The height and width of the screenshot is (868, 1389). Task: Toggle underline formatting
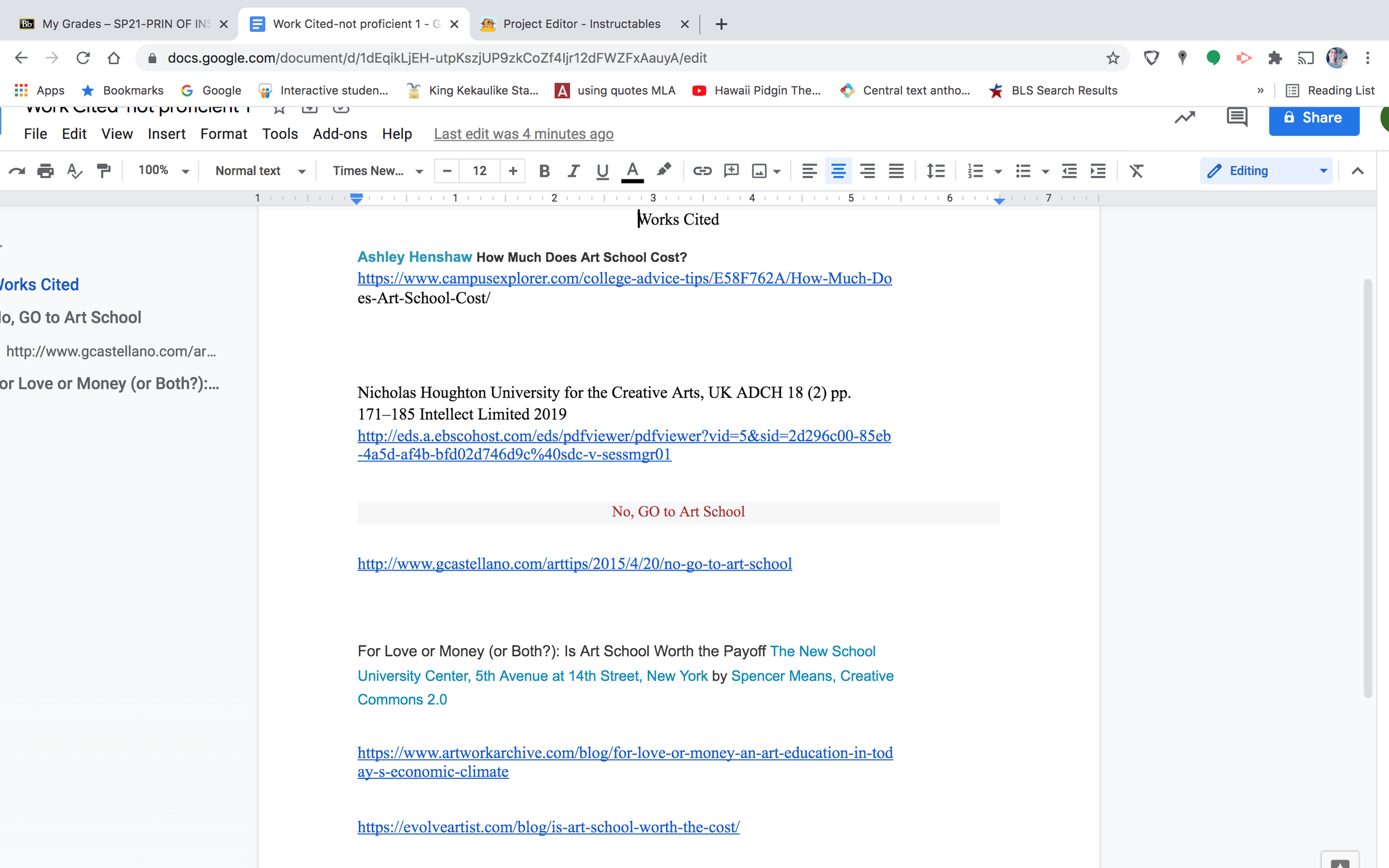click(602, 171)
